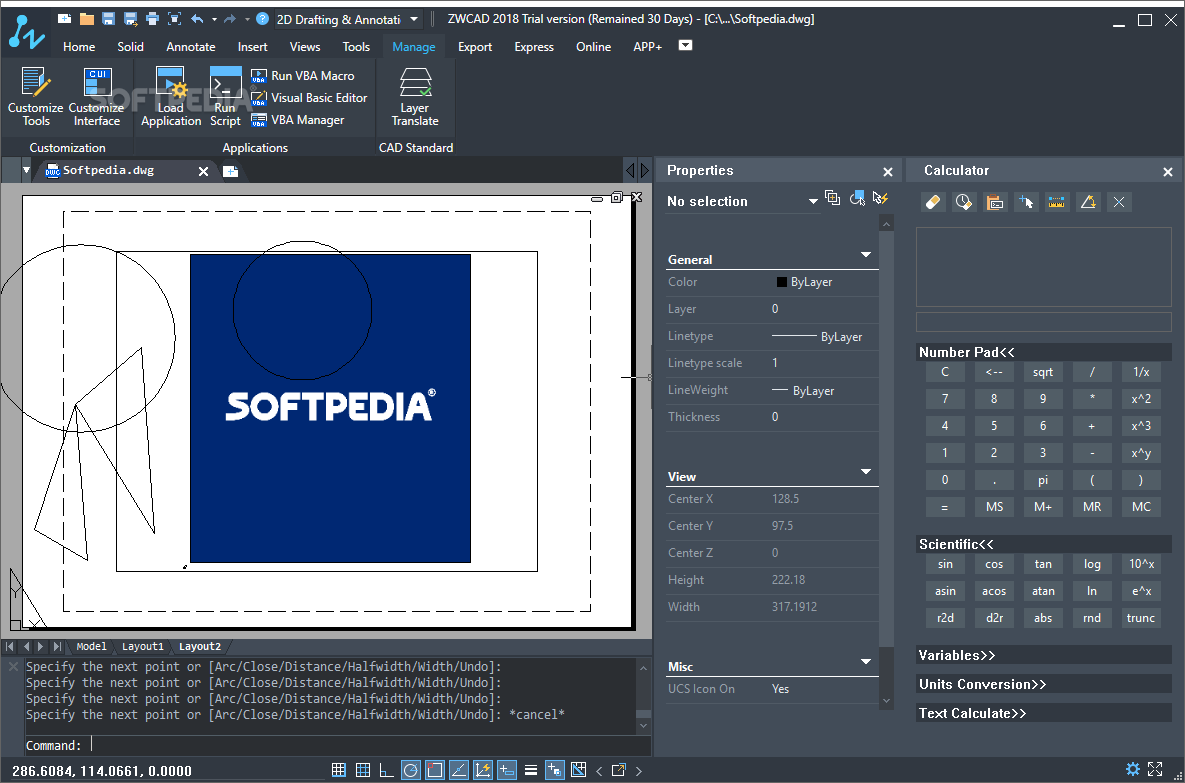1185x783 pixels.
Task: Toggle Grid display in status bar
Action: 363,770
